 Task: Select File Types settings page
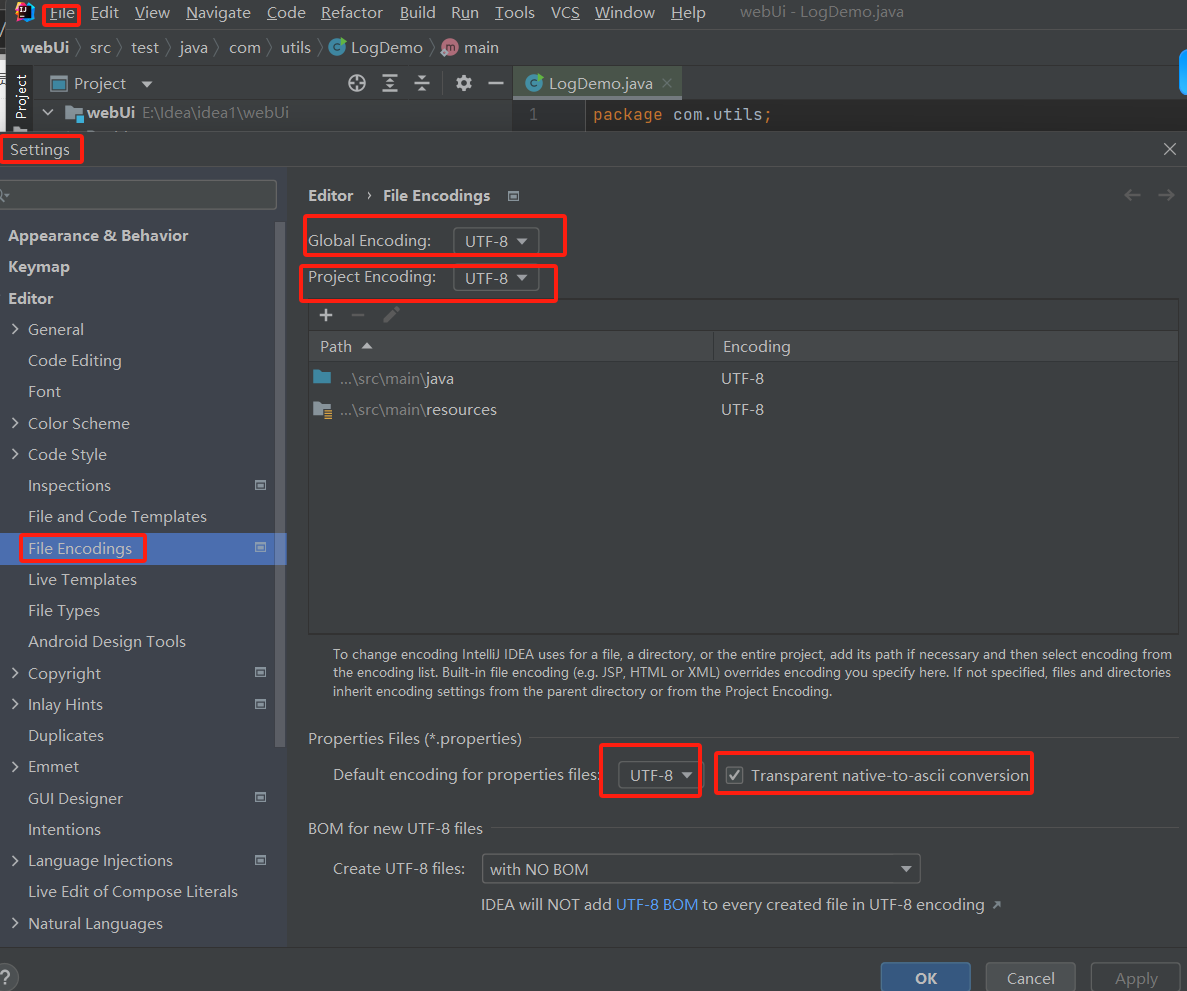tap(64, 610)
